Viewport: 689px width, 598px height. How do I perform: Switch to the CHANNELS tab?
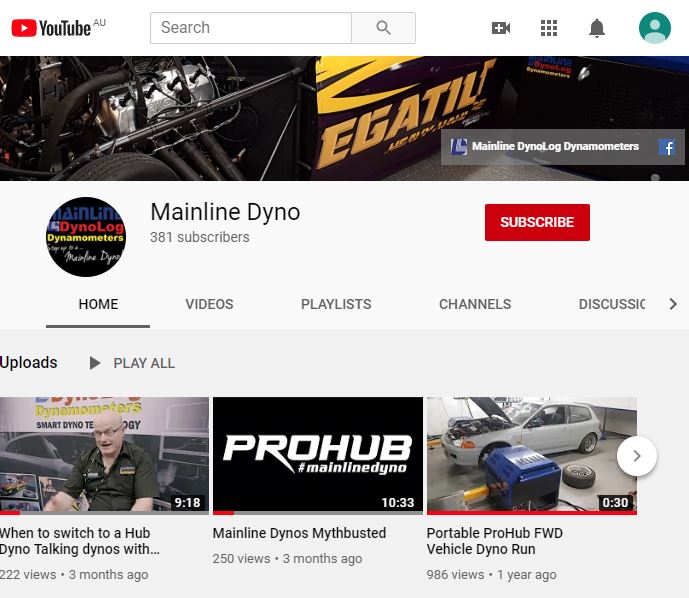(x=475, y=304)
